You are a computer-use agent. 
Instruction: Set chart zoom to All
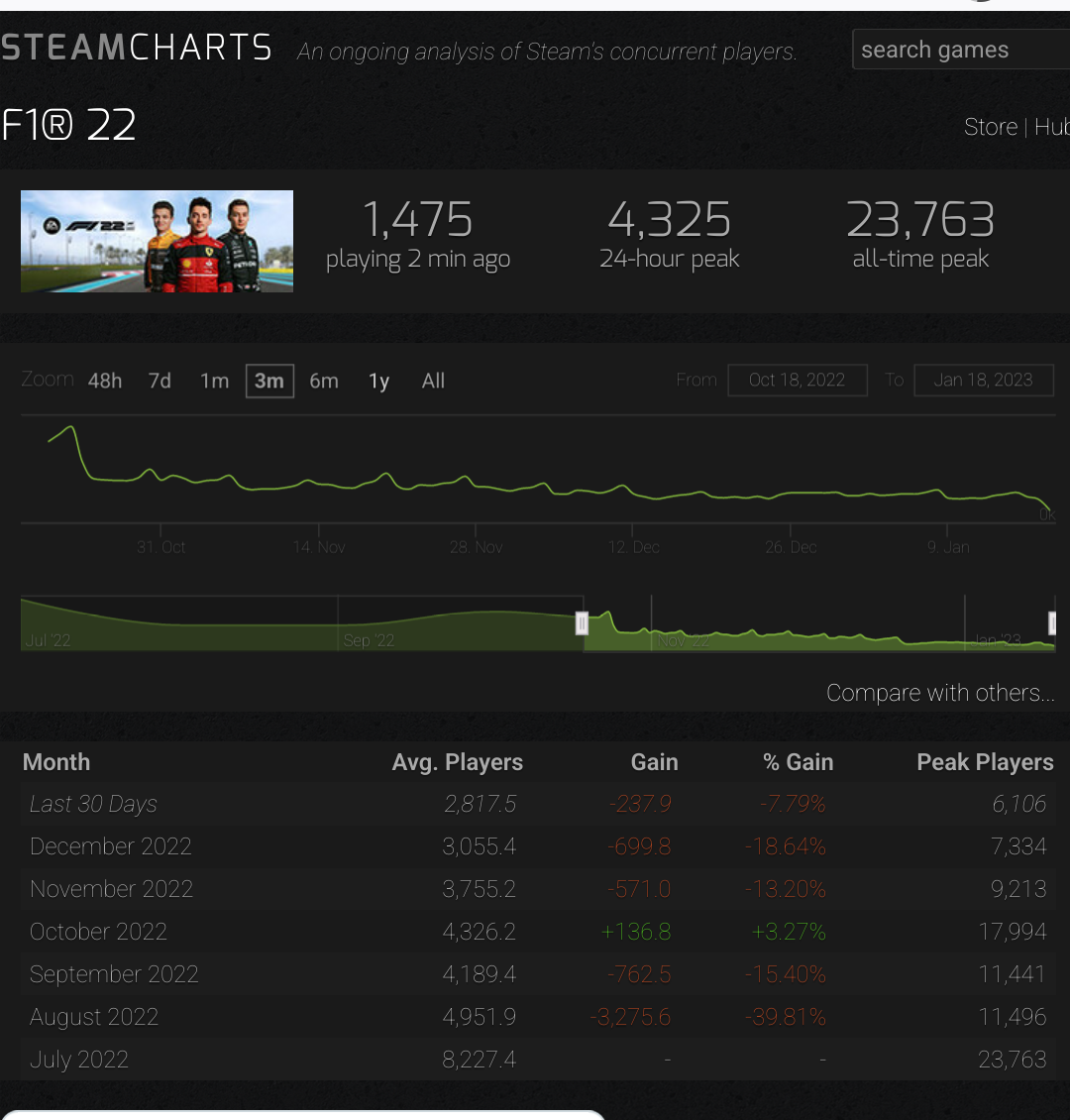(x=433, y=381)
